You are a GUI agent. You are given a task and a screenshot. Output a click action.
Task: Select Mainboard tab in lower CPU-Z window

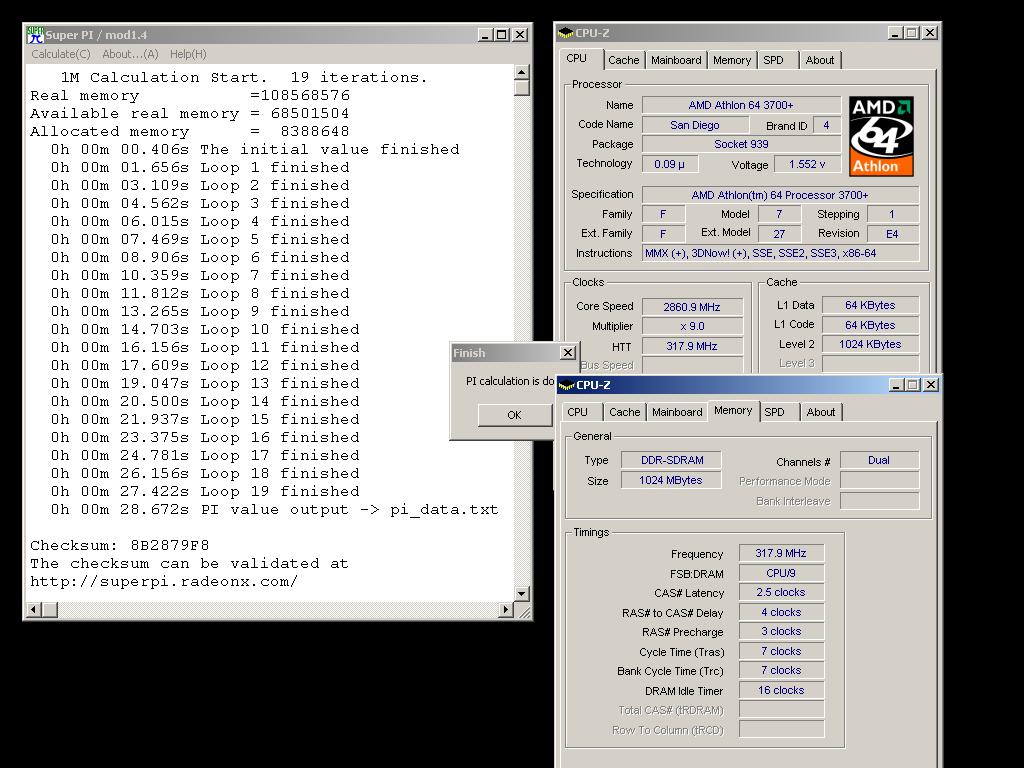pyautogui.click(x=677, y=412)
